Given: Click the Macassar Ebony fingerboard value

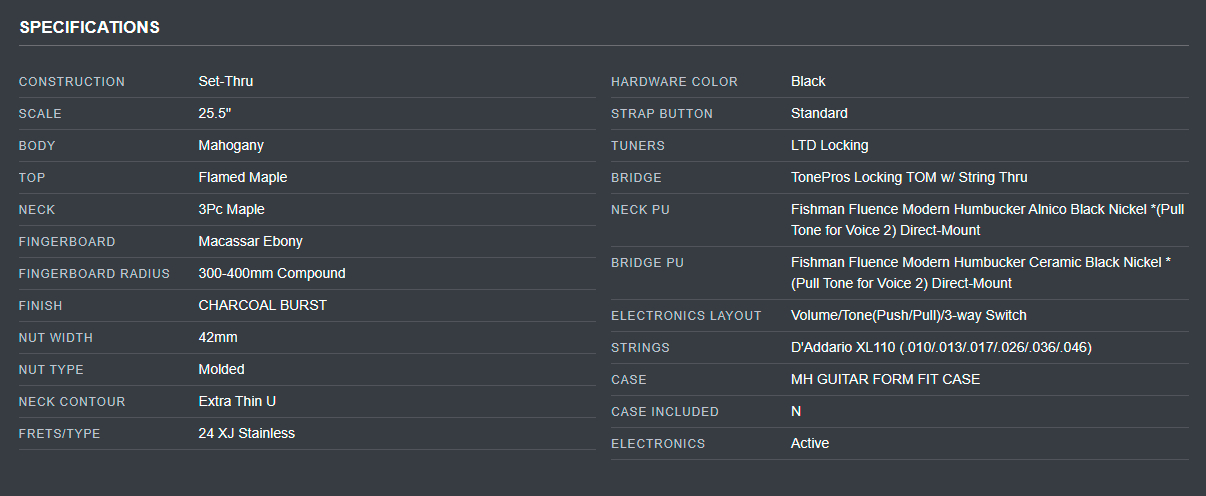Looking at the screenshot, I should [x=250, y=241].
